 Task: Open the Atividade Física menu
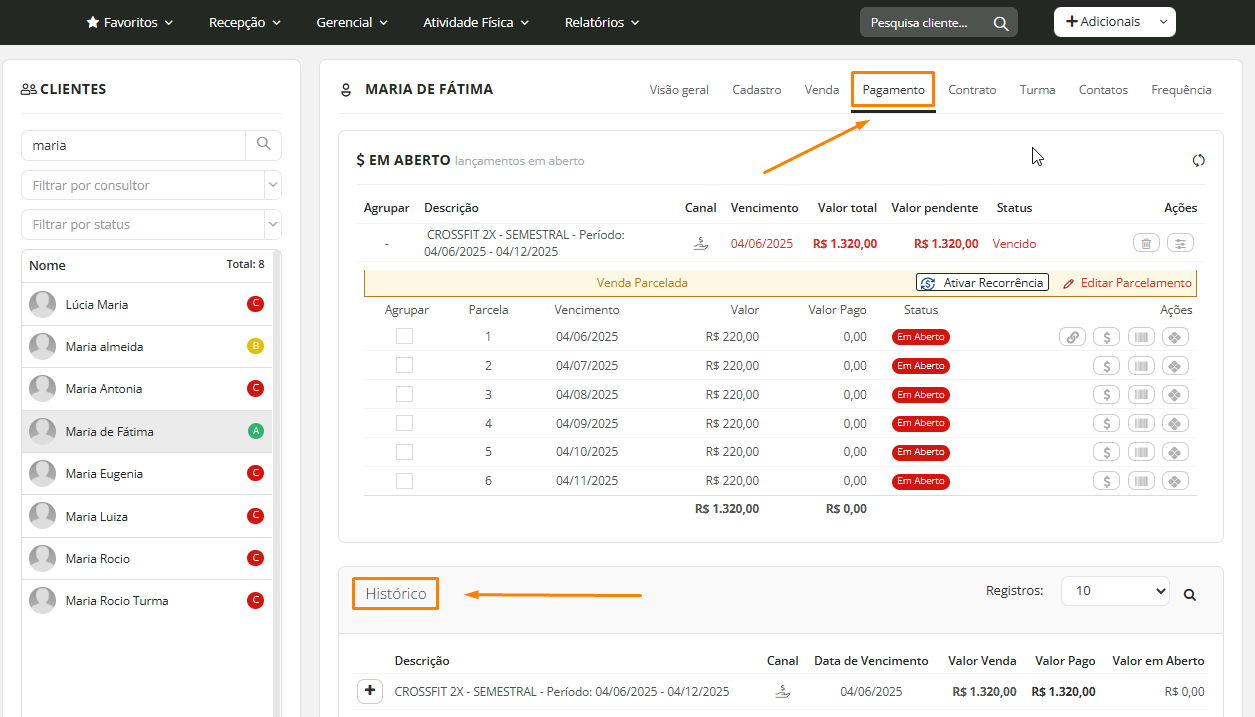click(x=476, y=22)
